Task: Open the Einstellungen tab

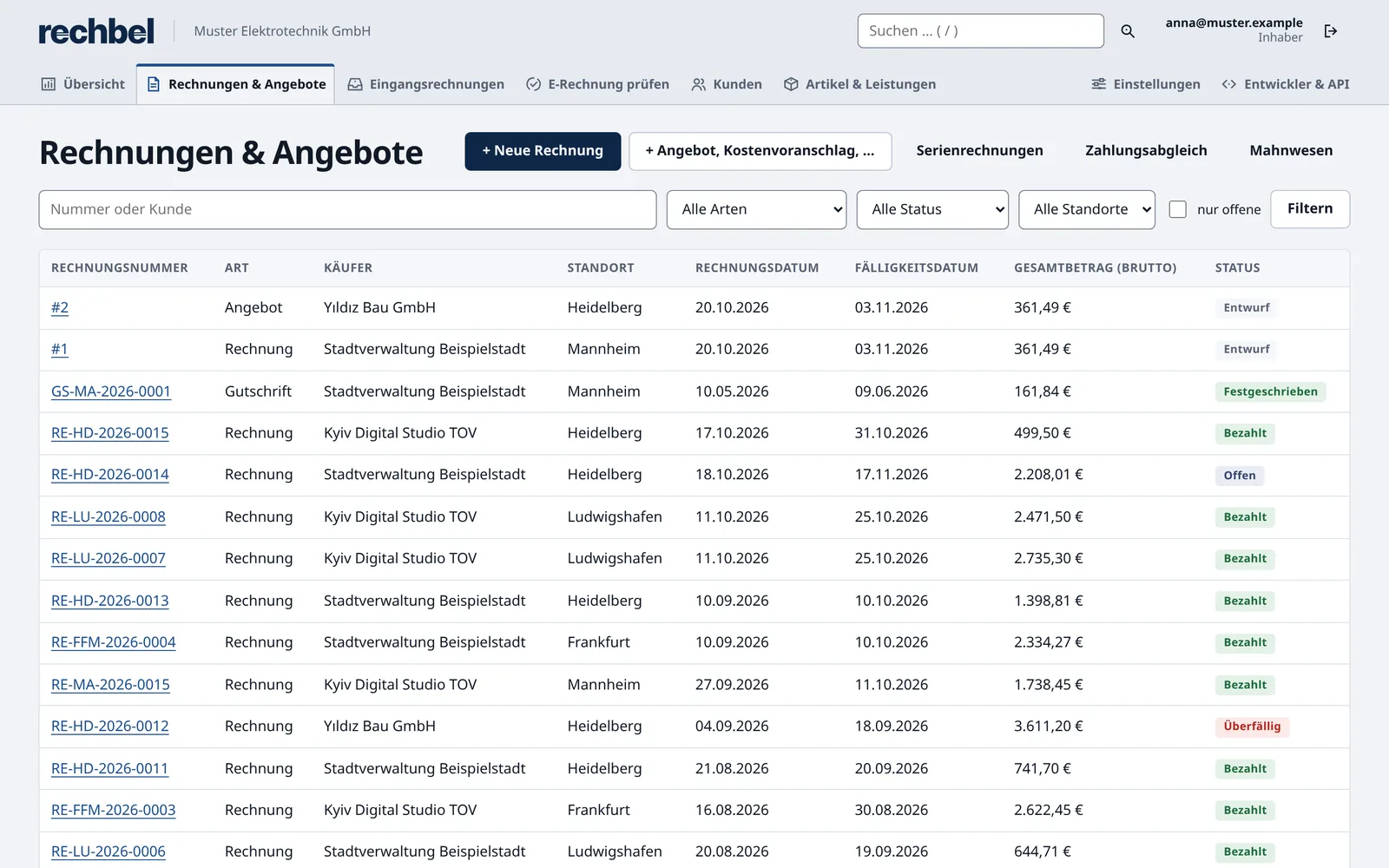Action: pyautogui.click(x=1146, y=84)
